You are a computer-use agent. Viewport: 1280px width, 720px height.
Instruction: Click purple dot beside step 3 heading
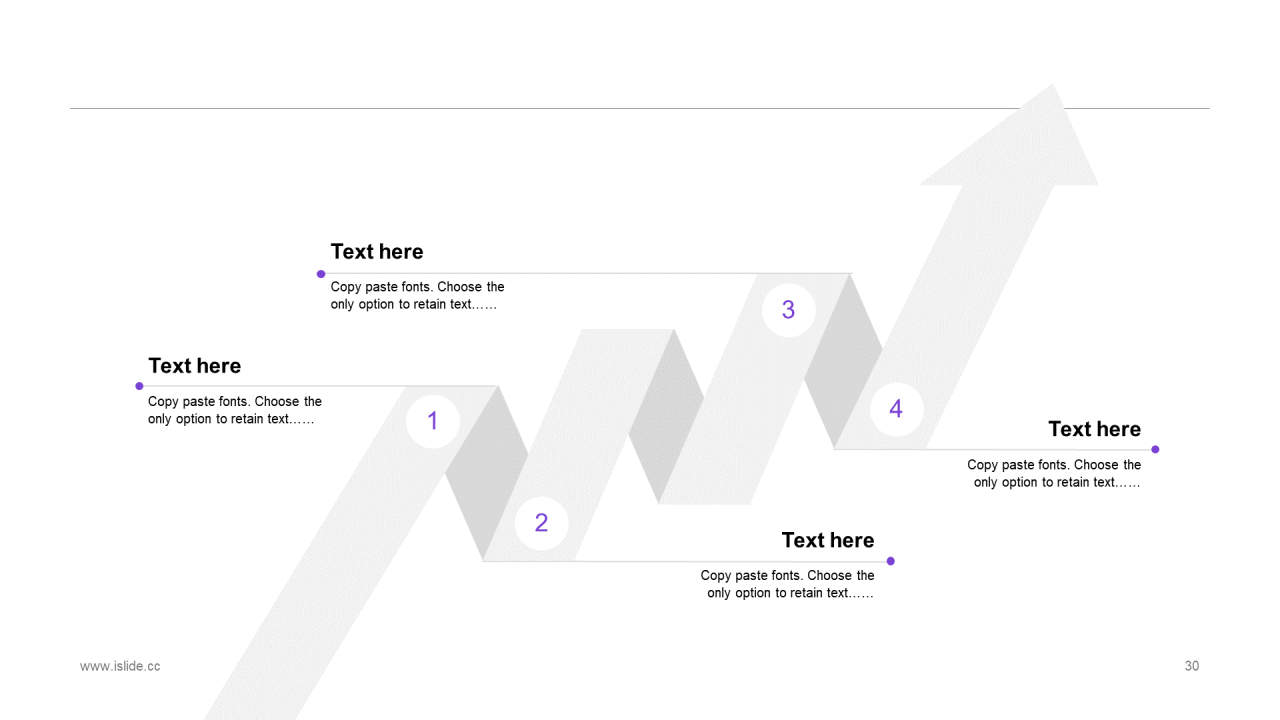click(321, 274)
